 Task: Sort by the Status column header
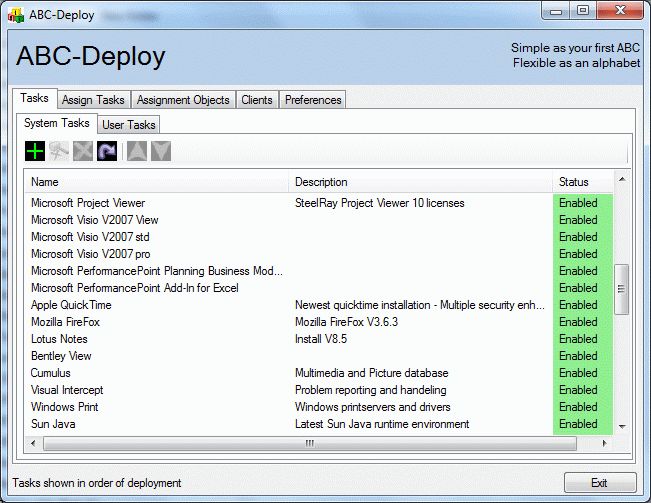tap(583, 182)
